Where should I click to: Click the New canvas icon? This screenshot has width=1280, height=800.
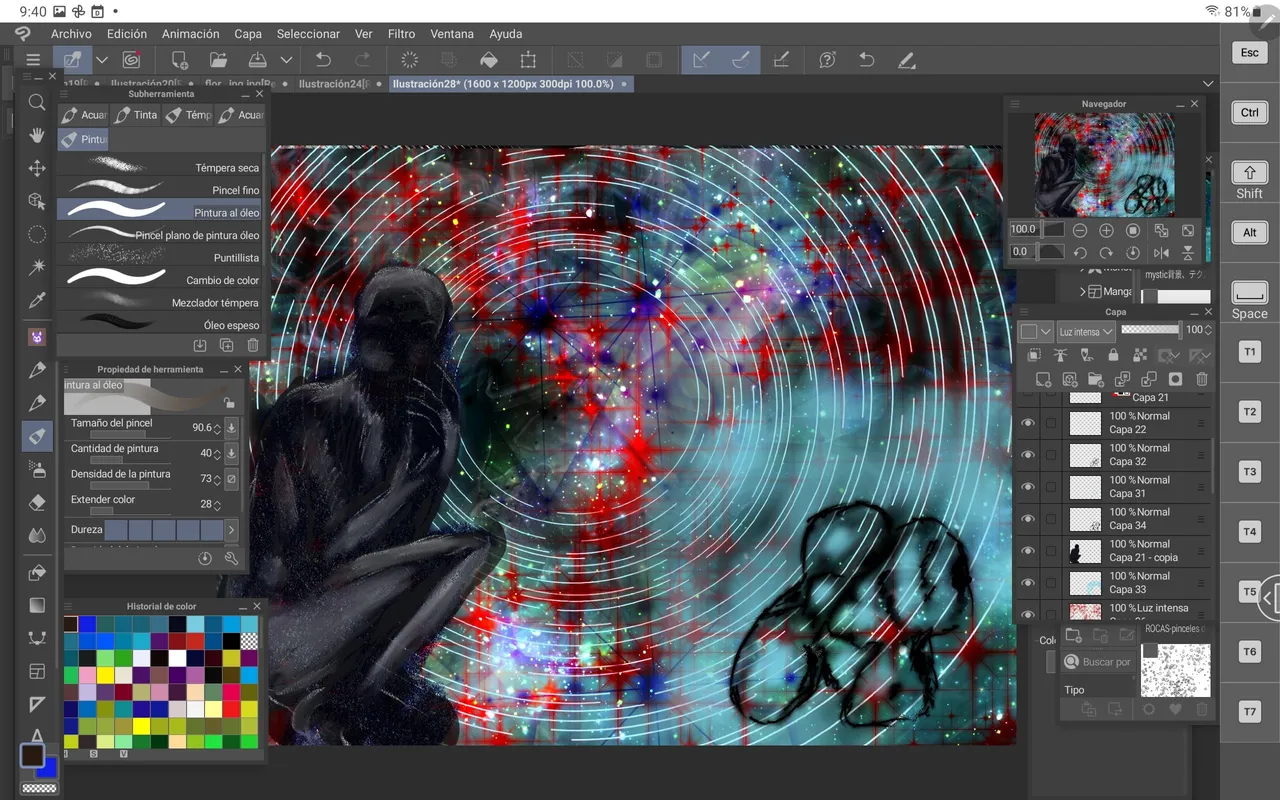(179, 60)
